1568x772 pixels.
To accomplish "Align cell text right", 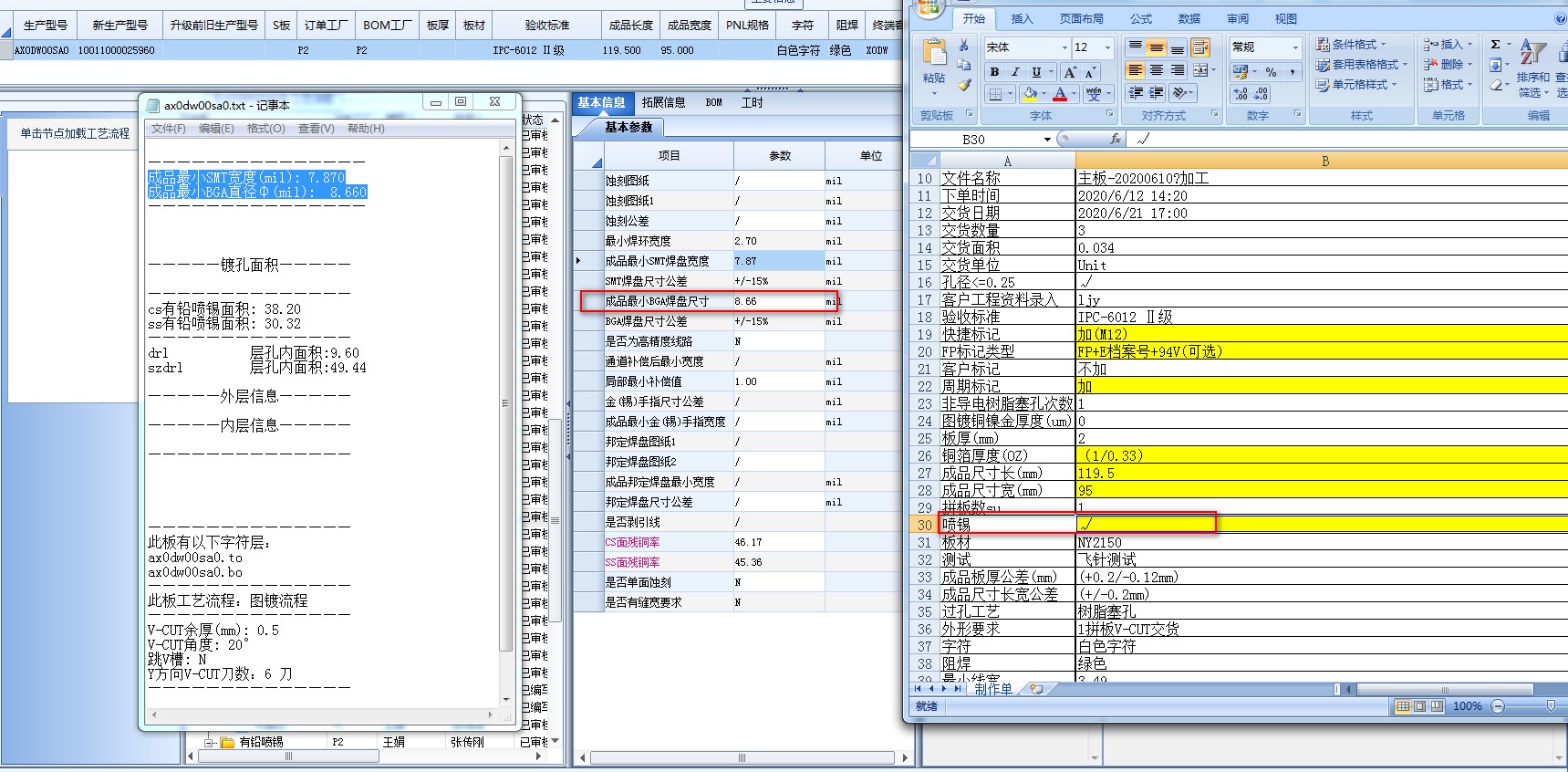I will (x=1178, y=70).
